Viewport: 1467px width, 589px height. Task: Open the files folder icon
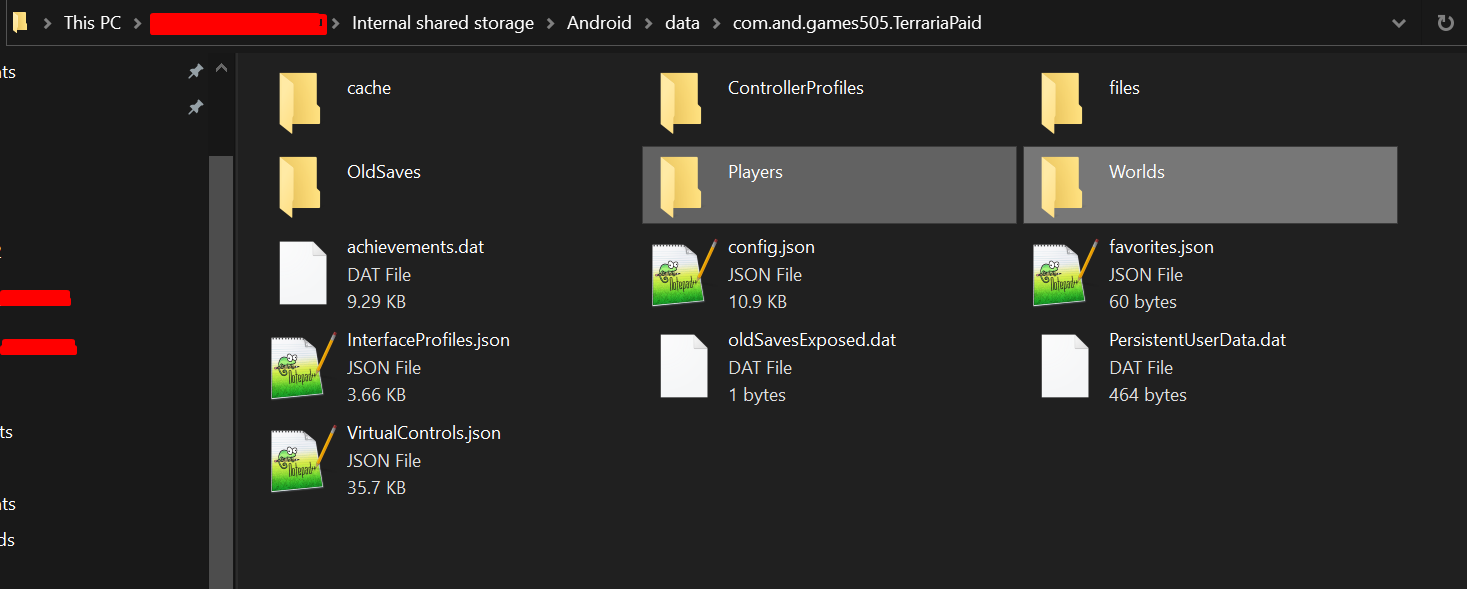1061,102
